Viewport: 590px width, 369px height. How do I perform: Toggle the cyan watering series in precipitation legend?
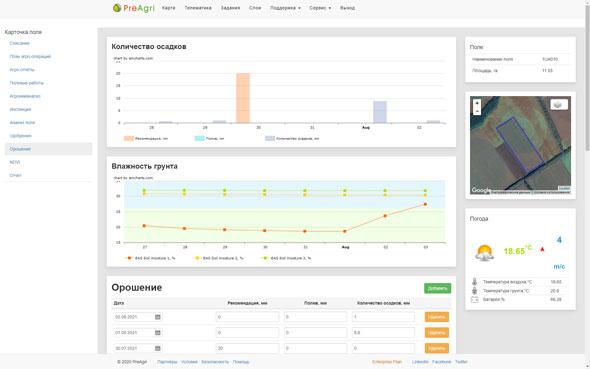199,138
